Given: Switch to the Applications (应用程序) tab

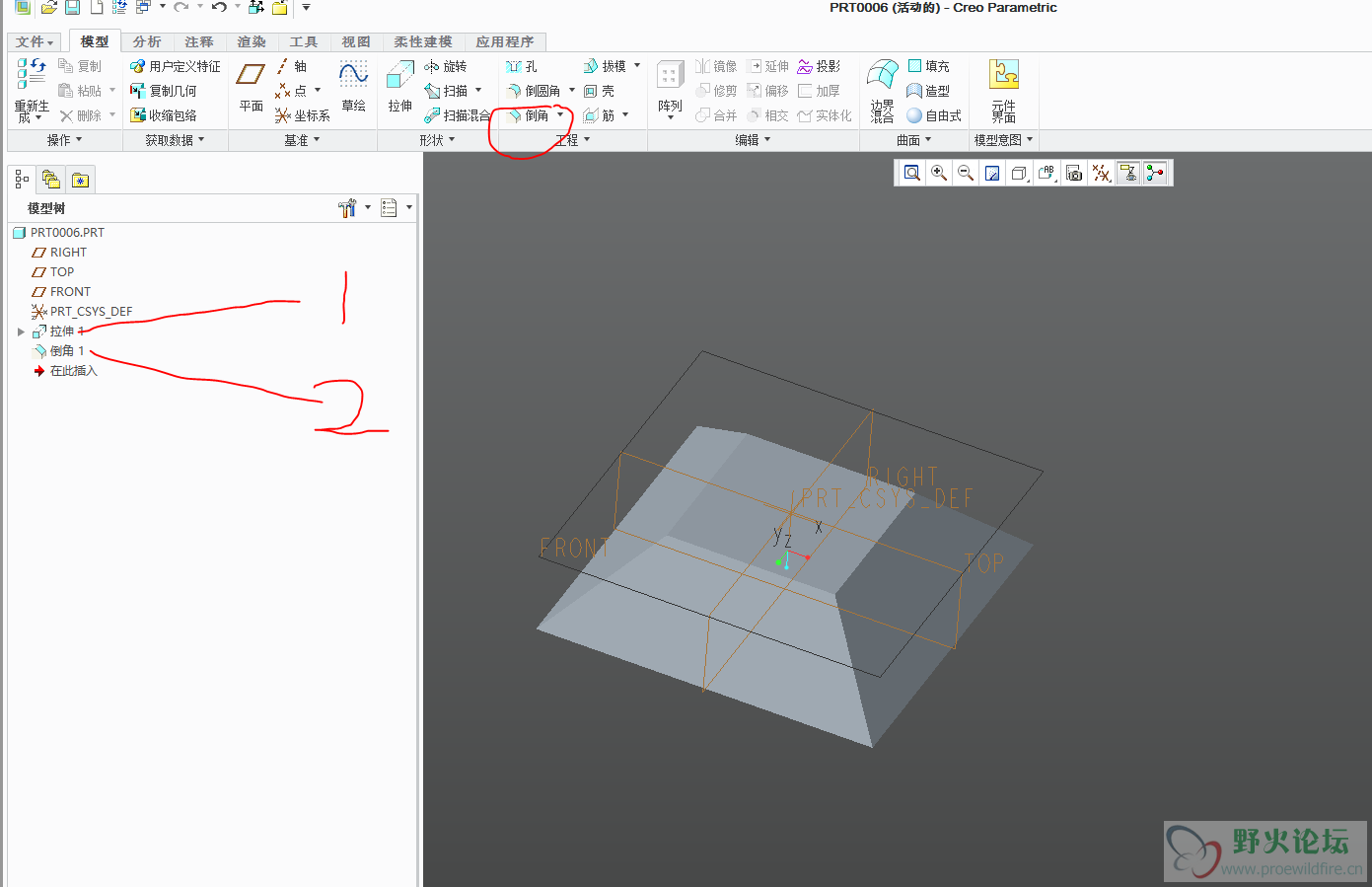Looking at the screenshot, I should [505, 41].
